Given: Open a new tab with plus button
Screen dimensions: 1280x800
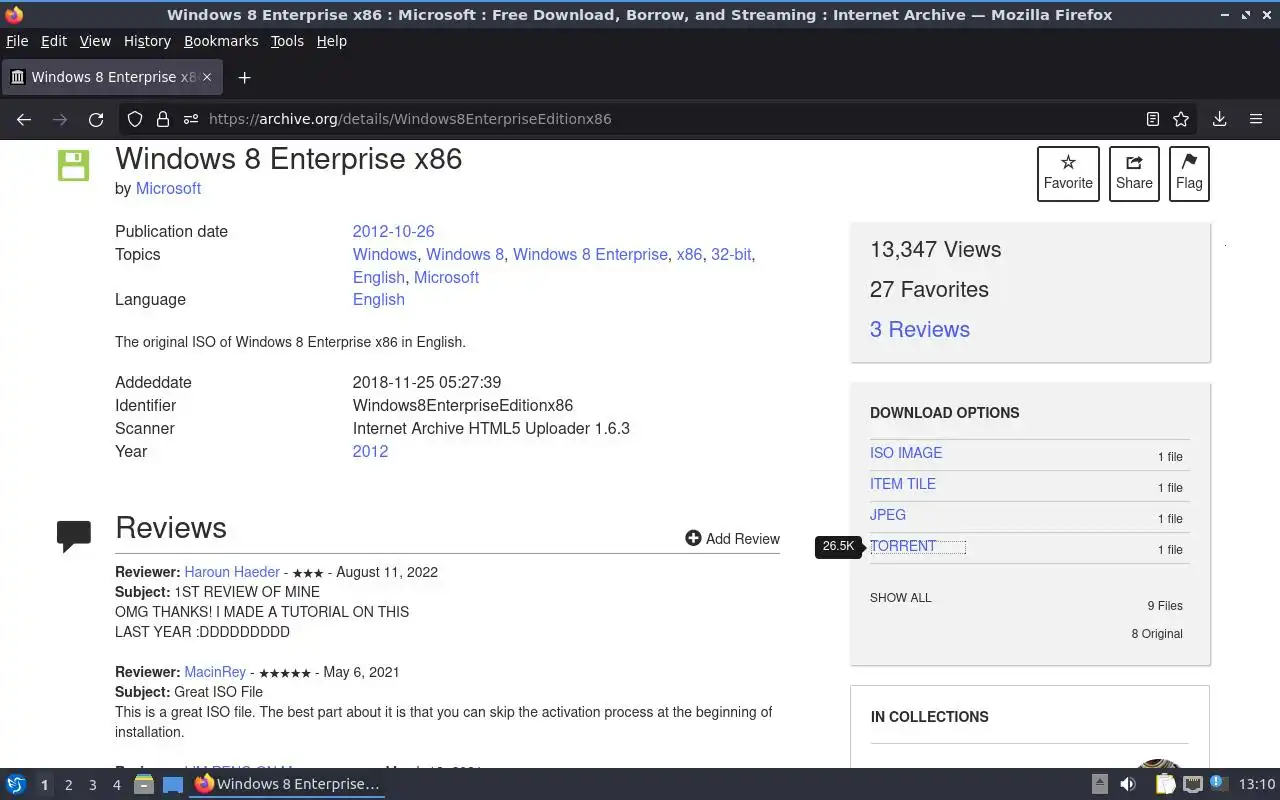Looking at the screenshot, I should tap(244, 77).
